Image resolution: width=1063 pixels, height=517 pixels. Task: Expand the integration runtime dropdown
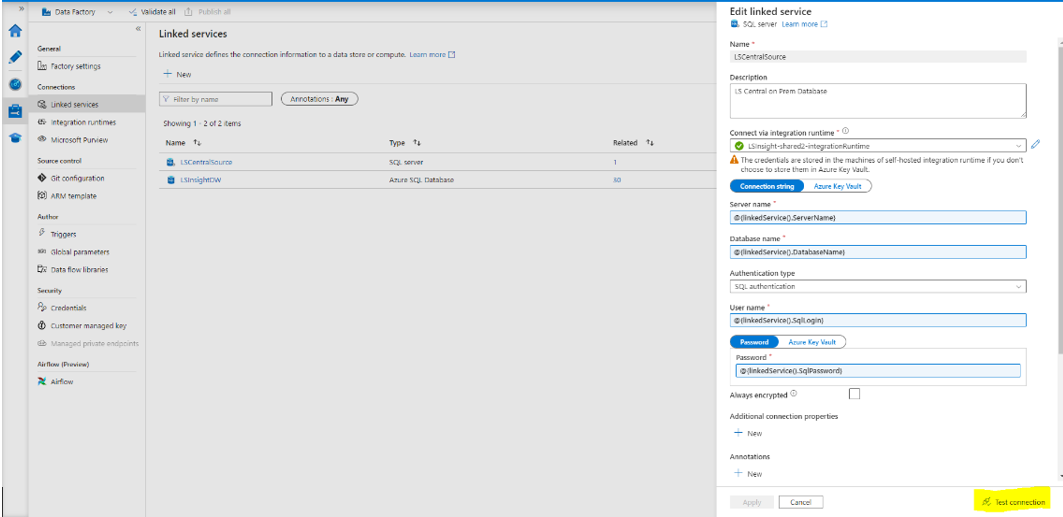click(1019, 145)
